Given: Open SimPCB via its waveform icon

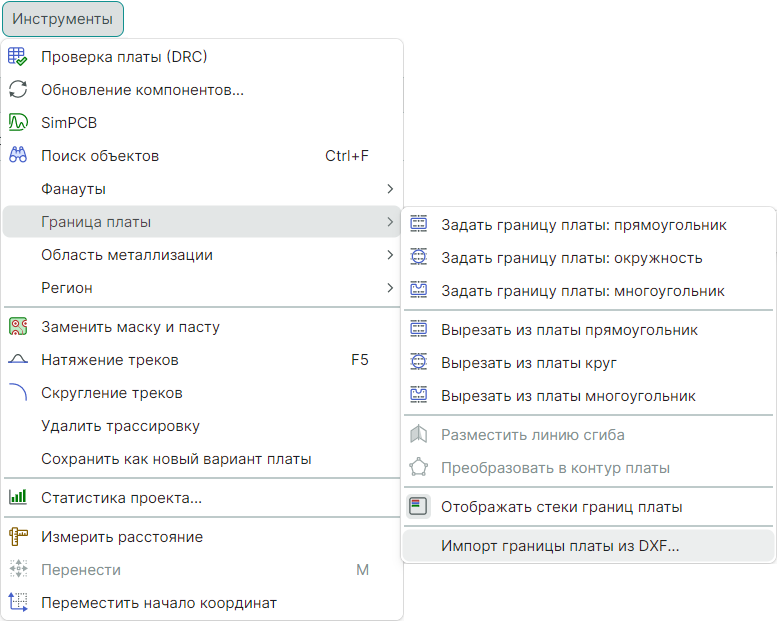Looking at the screenshot, I should pyautogui.click(x=18, y=123).
